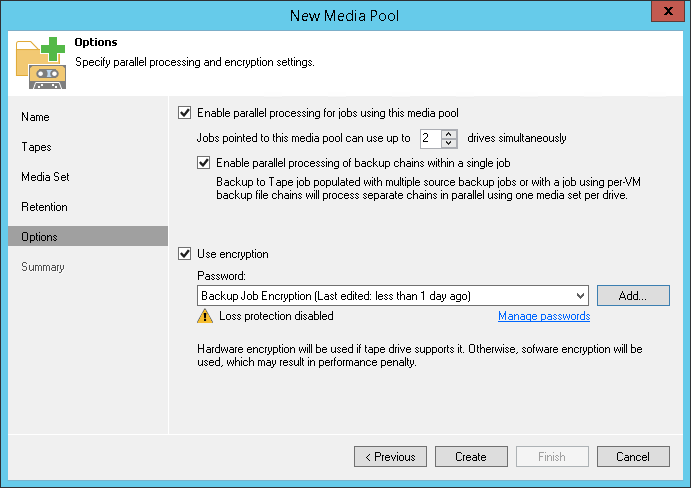This screenshot has width=691, height=488.
Task: Go to the Name step
Action: click(35, 117)
